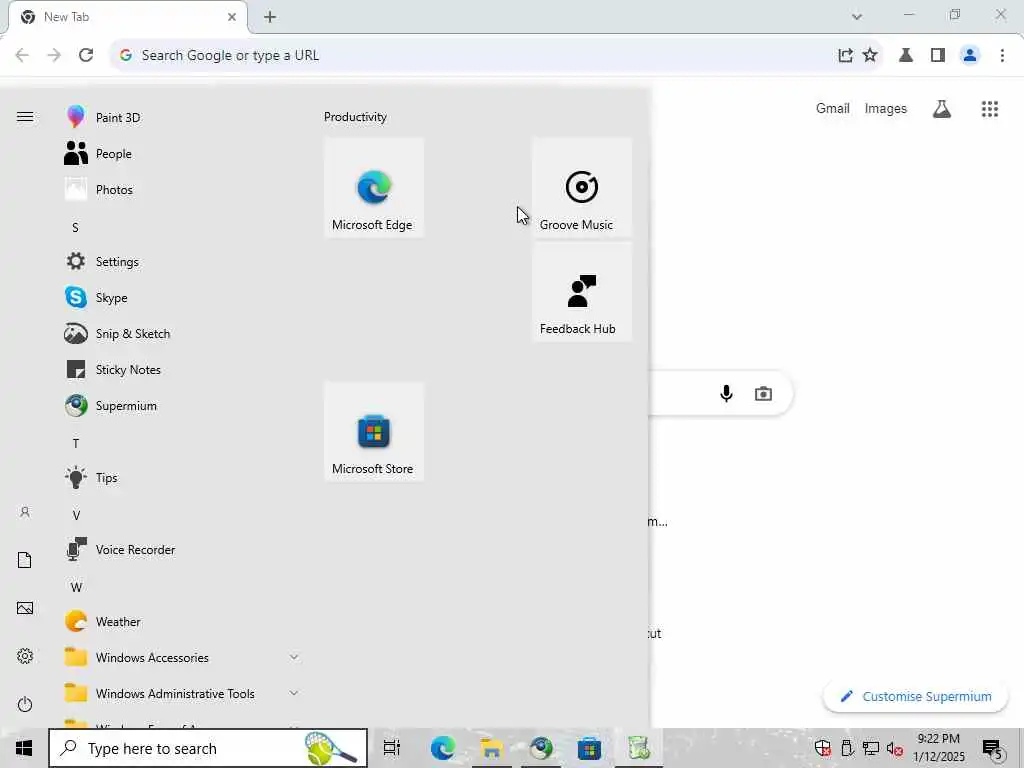Open the user account icon in Start sidebar
1024x768 pixels.
coord(25,512)
